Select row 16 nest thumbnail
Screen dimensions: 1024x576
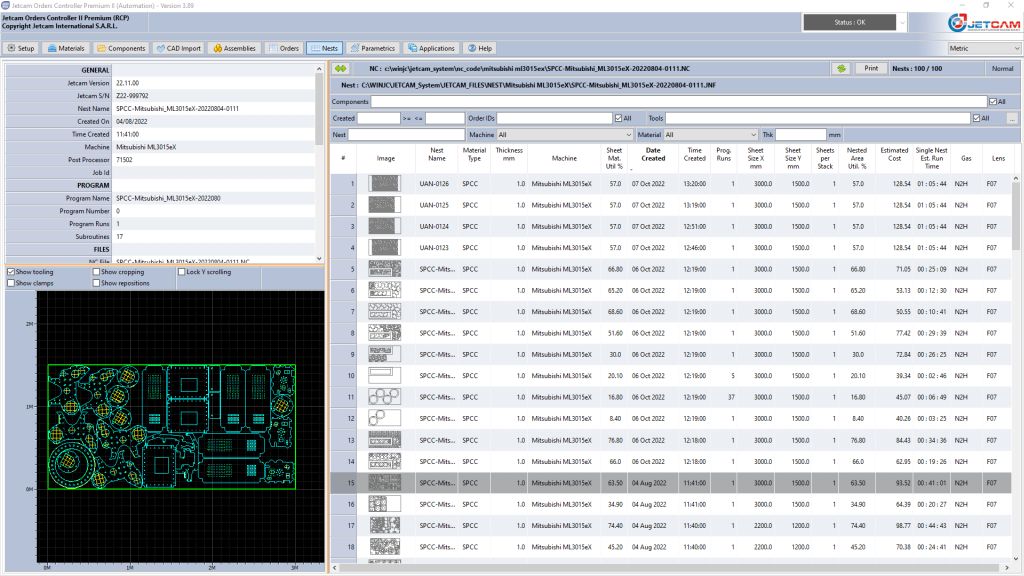click(385, 504)
